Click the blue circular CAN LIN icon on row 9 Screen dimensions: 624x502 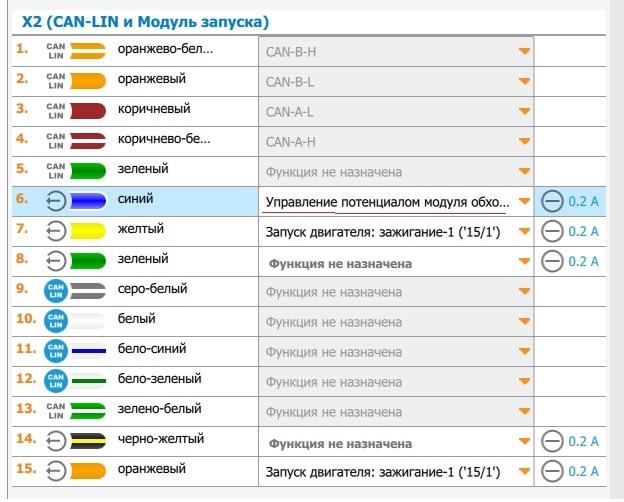coord(56,291)
